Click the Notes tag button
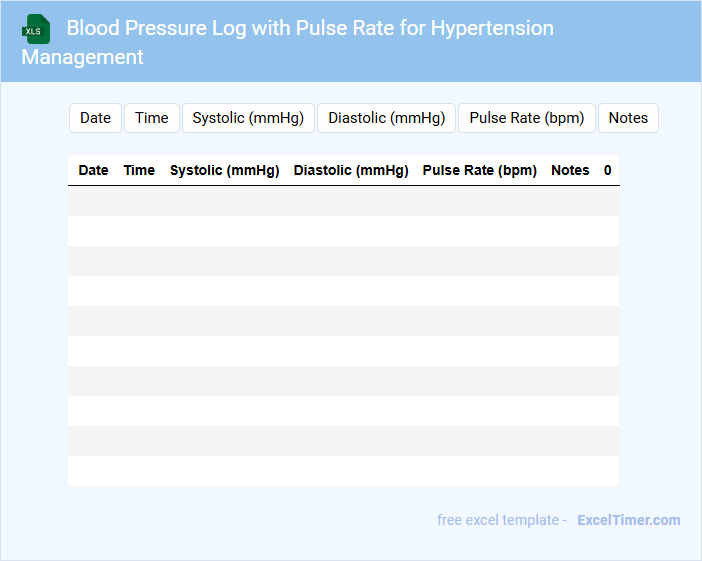Image resolution: width=702 pixels, height=561 pixels. [x=628, y=118]
